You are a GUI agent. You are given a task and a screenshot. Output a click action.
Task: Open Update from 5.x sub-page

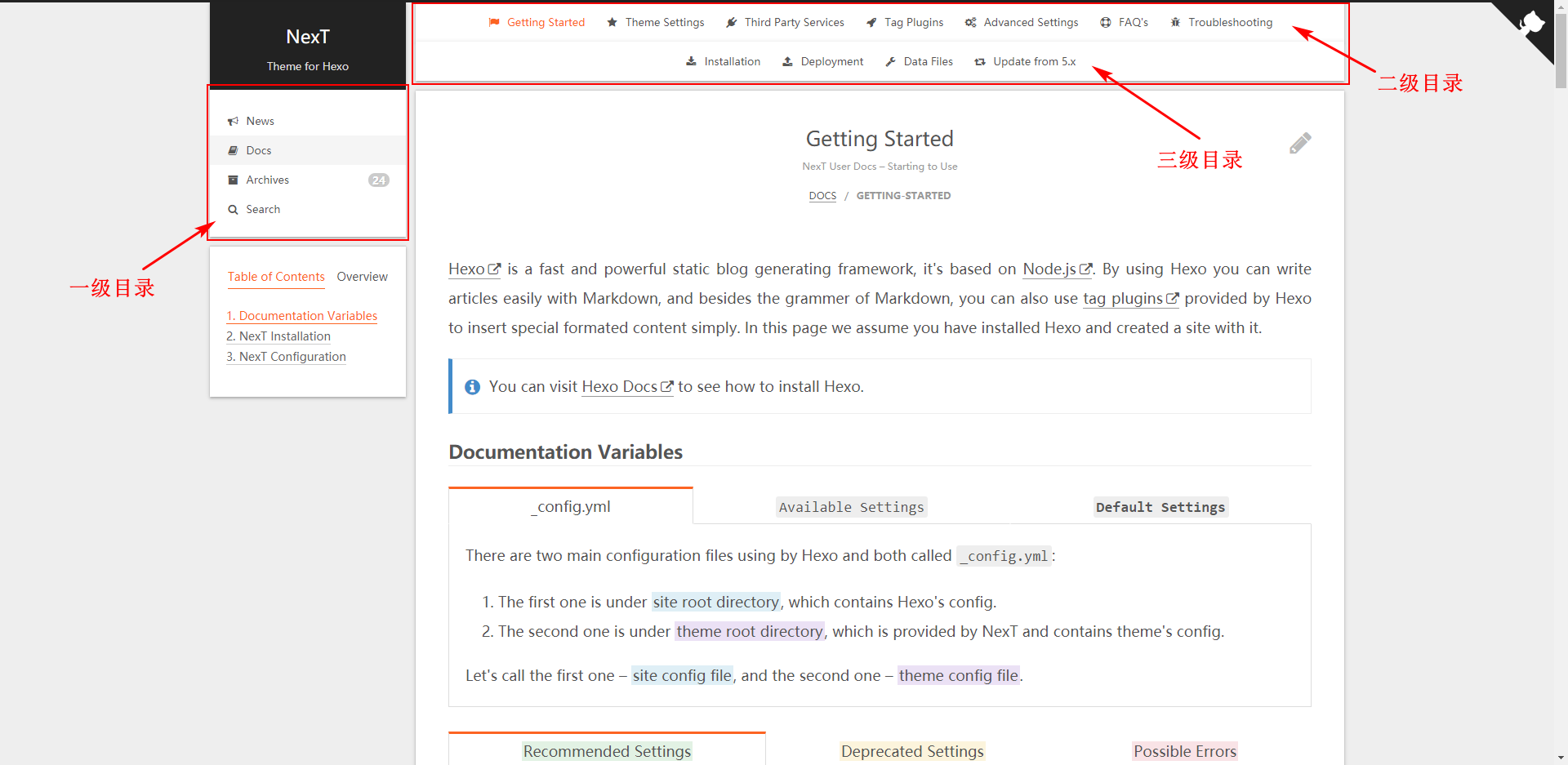click(x=1025, y=61)
